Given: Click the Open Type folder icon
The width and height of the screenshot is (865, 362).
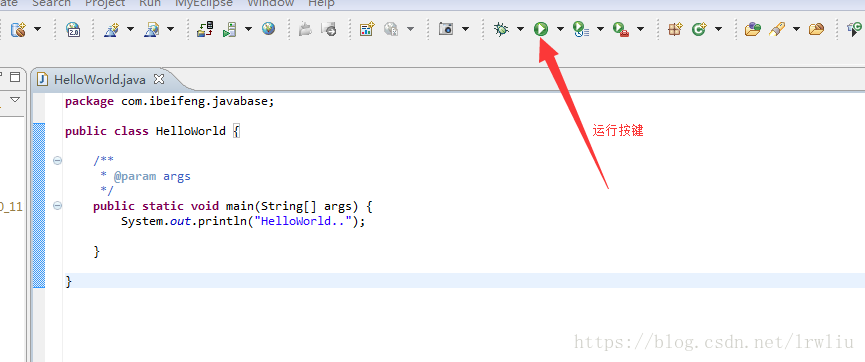Looking at the screenshot, I should [x=752, y=29].
